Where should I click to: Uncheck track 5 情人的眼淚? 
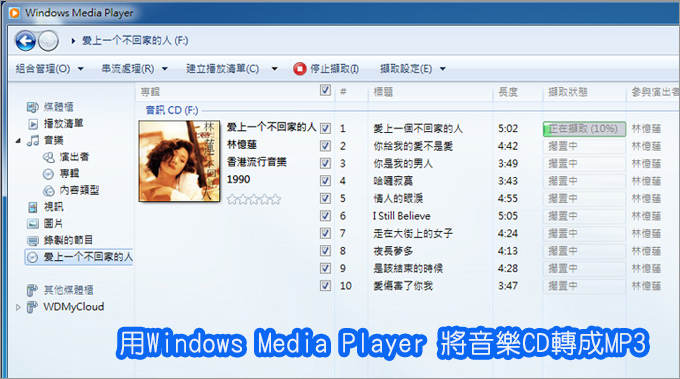(x=325, y=198)
